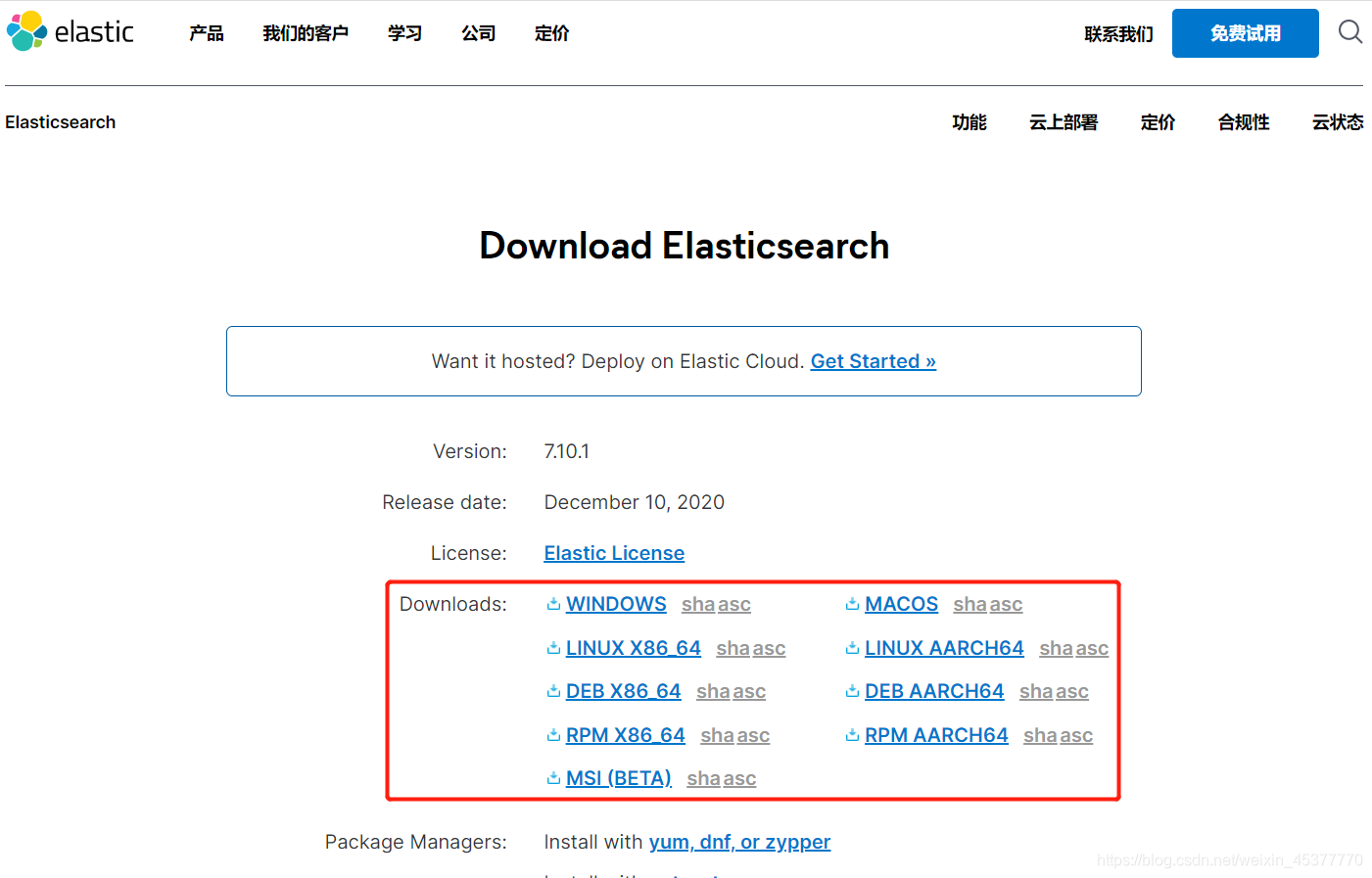The width and height of the screenshot is (1372, 878).
Task: Download the RPM AARCH64 package
Action: [x=936, y=735]
